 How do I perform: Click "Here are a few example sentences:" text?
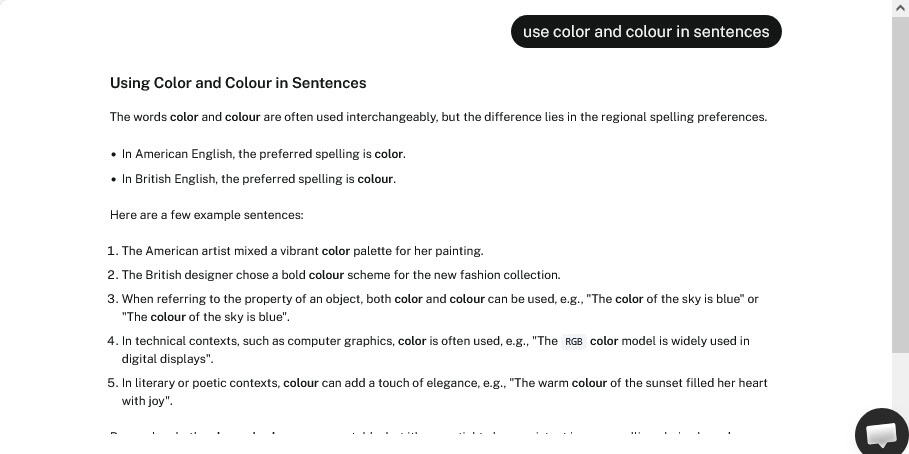[206, 215]
